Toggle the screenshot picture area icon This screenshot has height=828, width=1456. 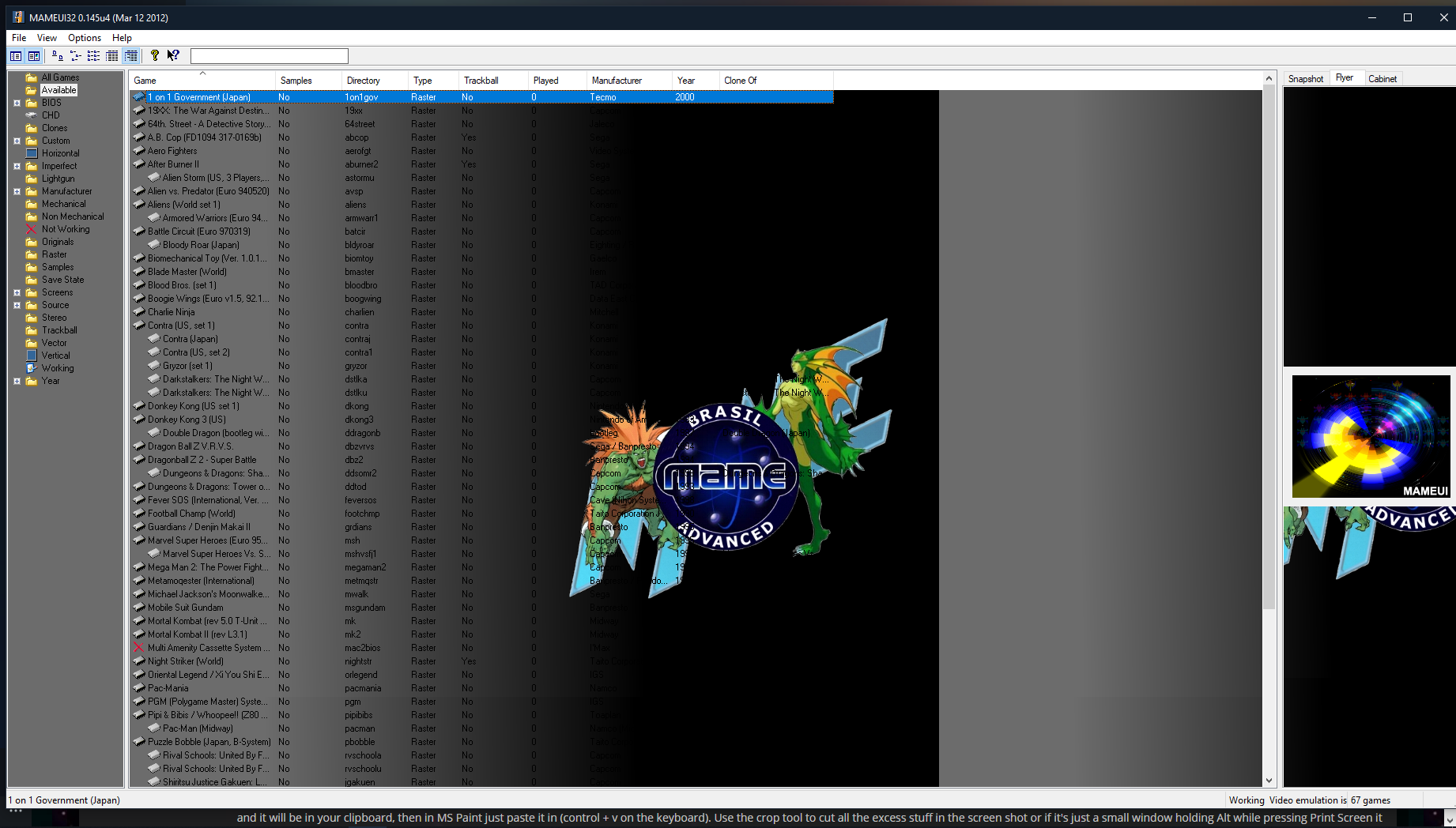click(x=34, y=56)
